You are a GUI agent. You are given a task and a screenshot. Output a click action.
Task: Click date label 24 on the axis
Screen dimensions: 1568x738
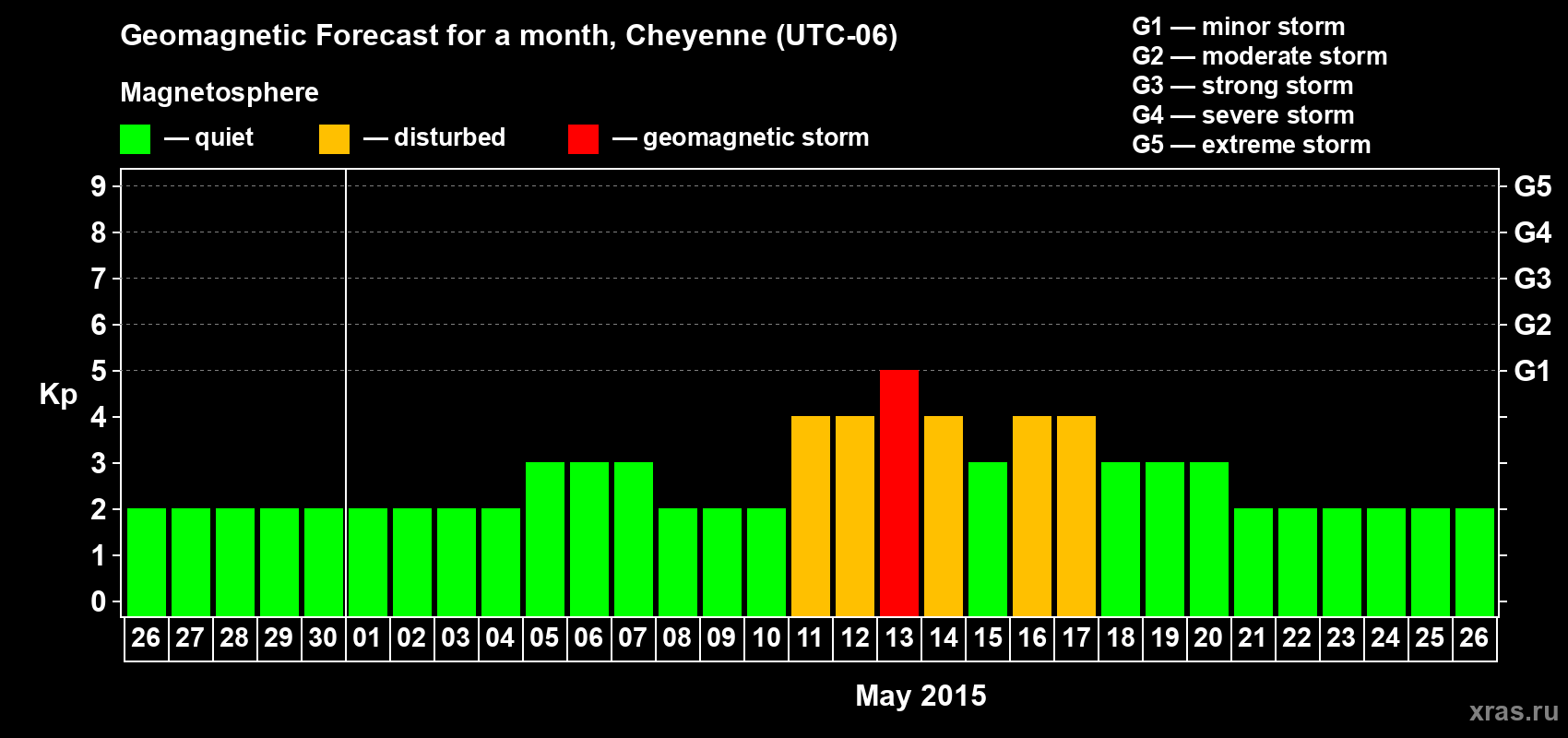click(x=1386, y=638)
